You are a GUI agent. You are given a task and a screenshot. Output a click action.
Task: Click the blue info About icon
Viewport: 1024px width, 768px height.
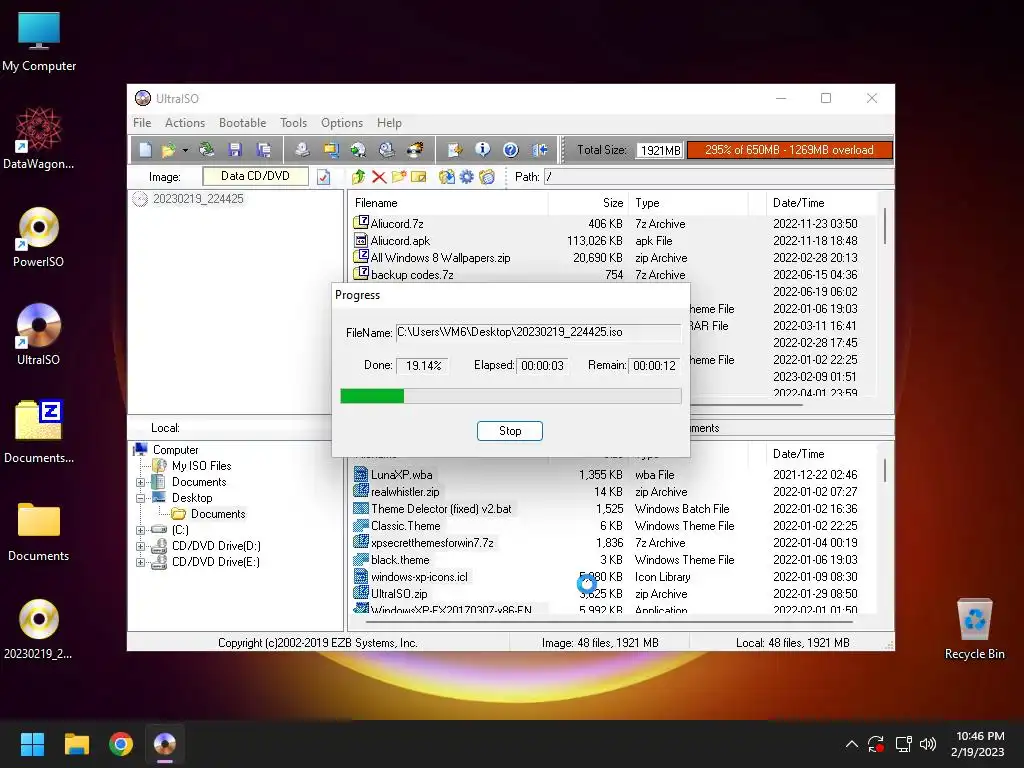(483, 150)
